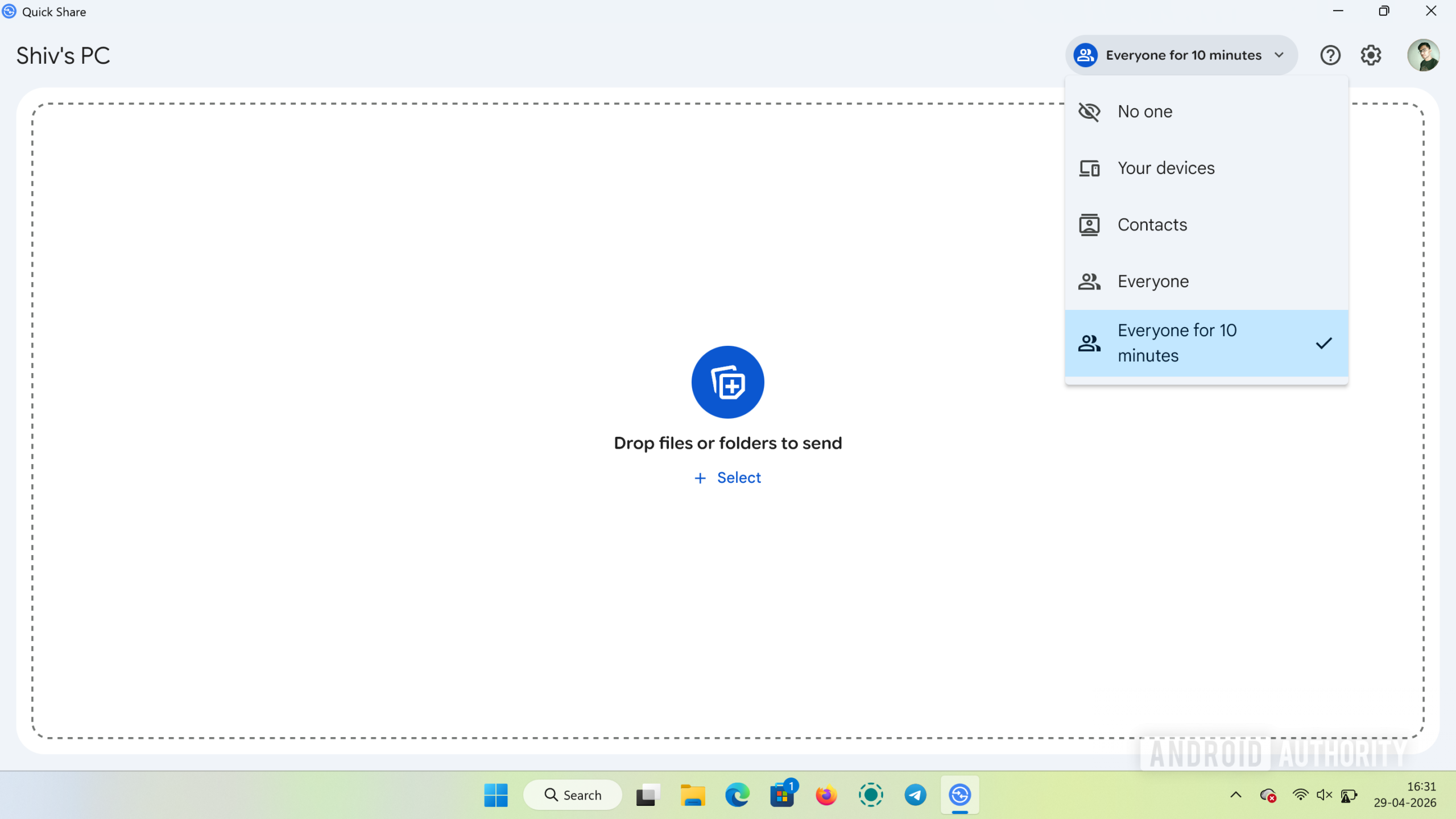Viewport: 1456px width, 819px height.
Task: Collapse the Everyone for 10 minutes dropdown chevron
Action: (x=1279, y=55)
